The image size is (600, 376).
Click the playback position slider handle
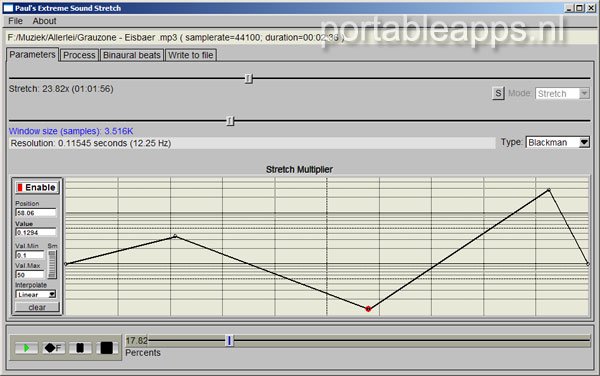coord(229,340)
